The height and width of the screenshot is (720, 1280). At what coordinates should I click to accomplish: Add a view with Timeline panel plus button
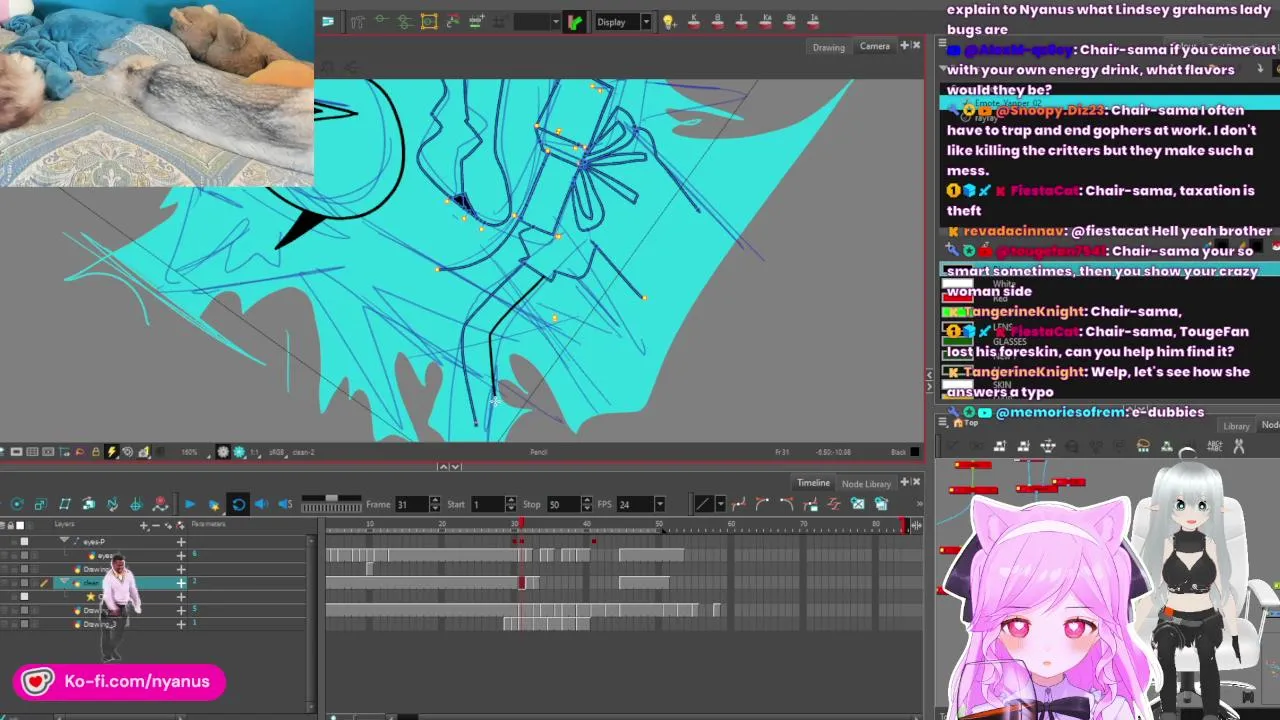[x=904, y=482]
